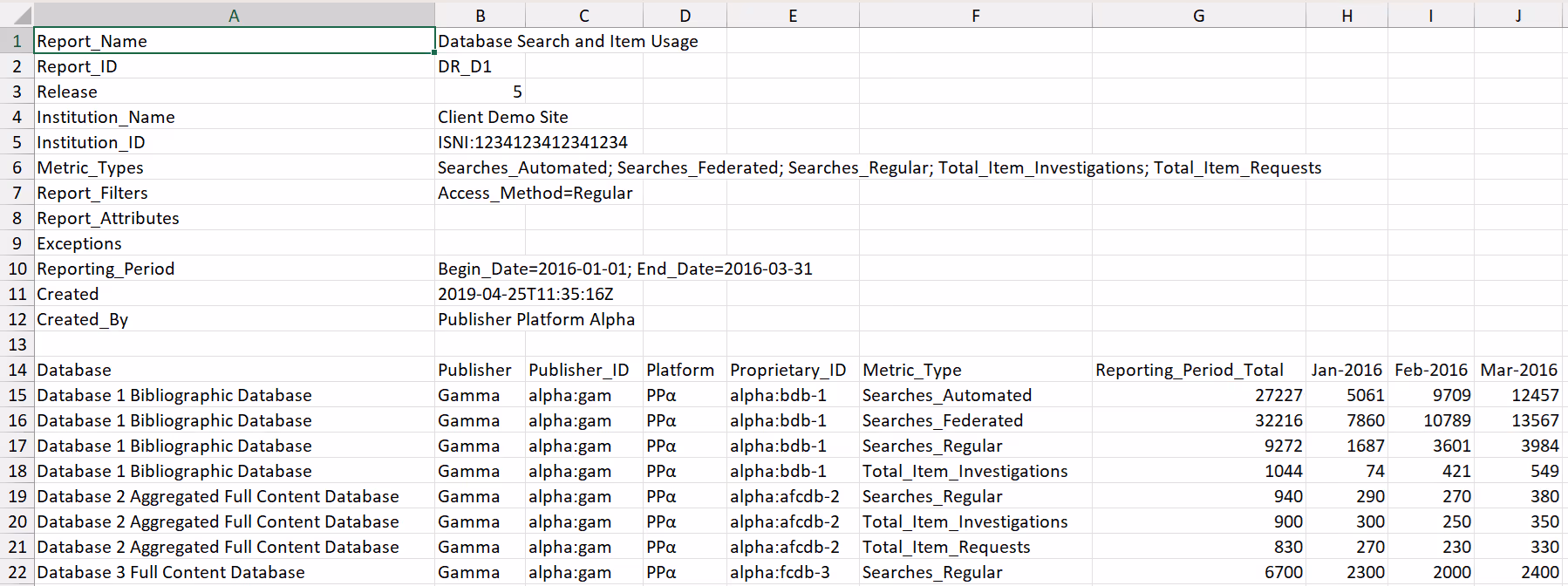Image resolution: width=1568 pixels, height=586 pixels.
Task: Select column F header
Action: tap(975, 15)
